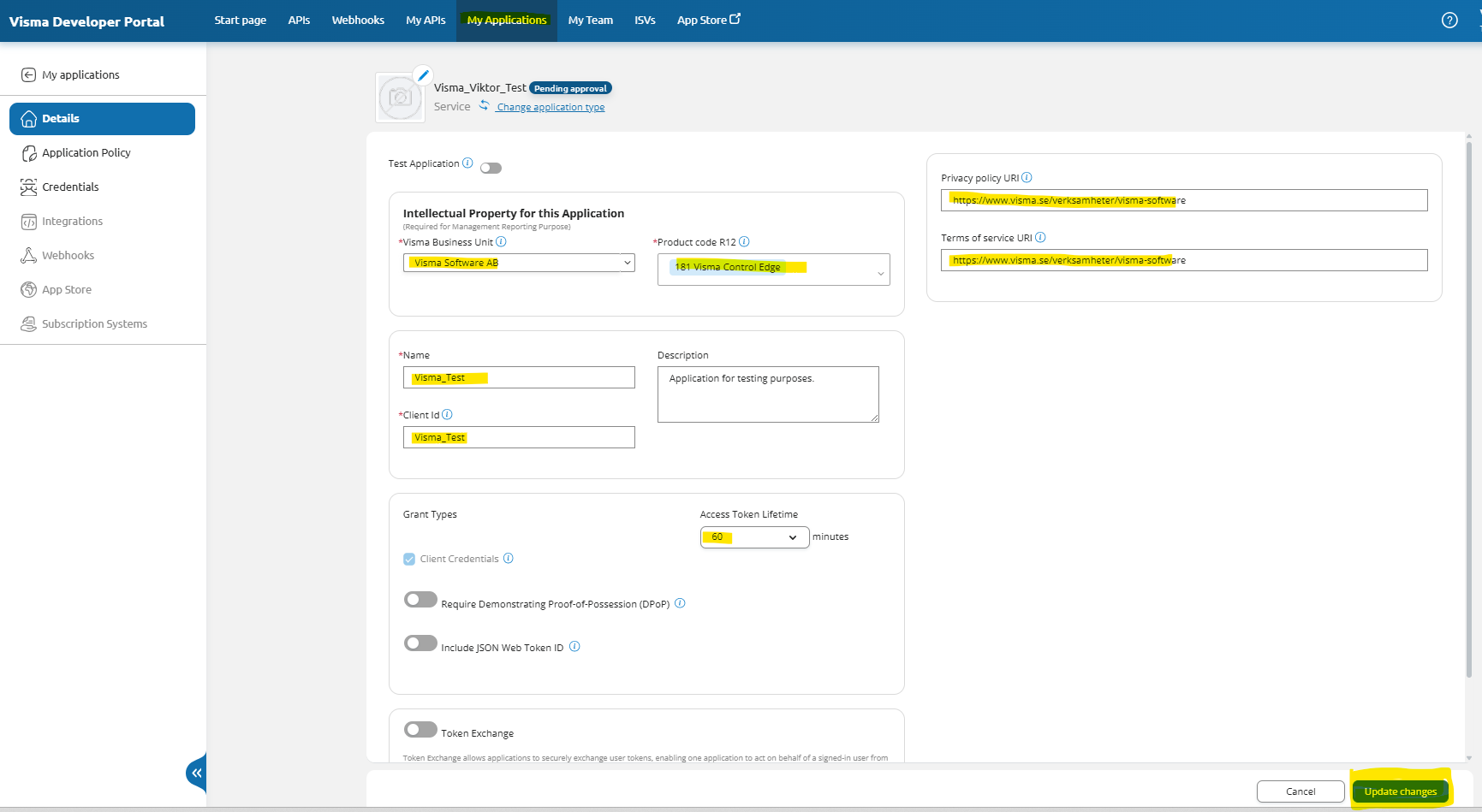Show info for Privacy policy URI

click(1027, 177)
